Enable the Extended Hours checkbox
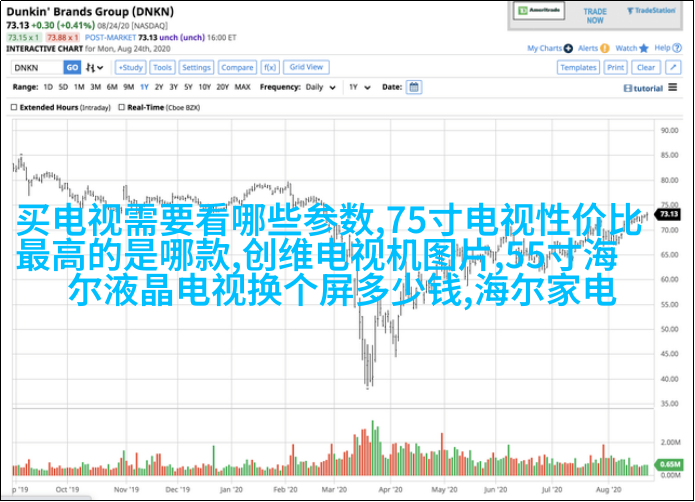The image size is (695, 502). point(14,107)
